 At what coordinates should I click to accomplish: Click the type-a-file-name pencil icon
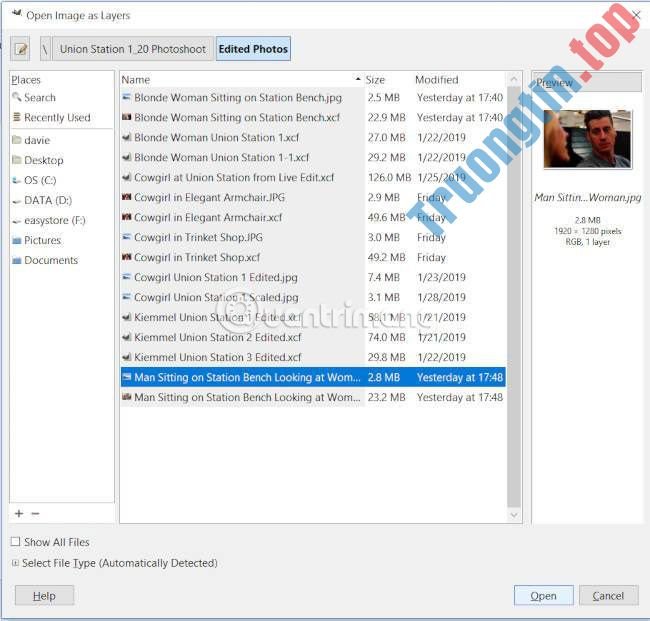click(20, 49)
